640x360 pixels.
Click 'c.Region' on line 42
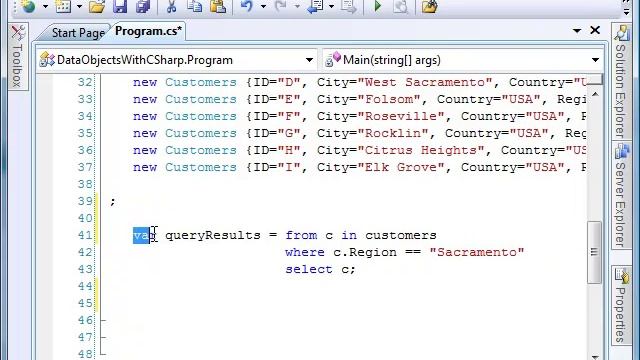coord(365,252)
